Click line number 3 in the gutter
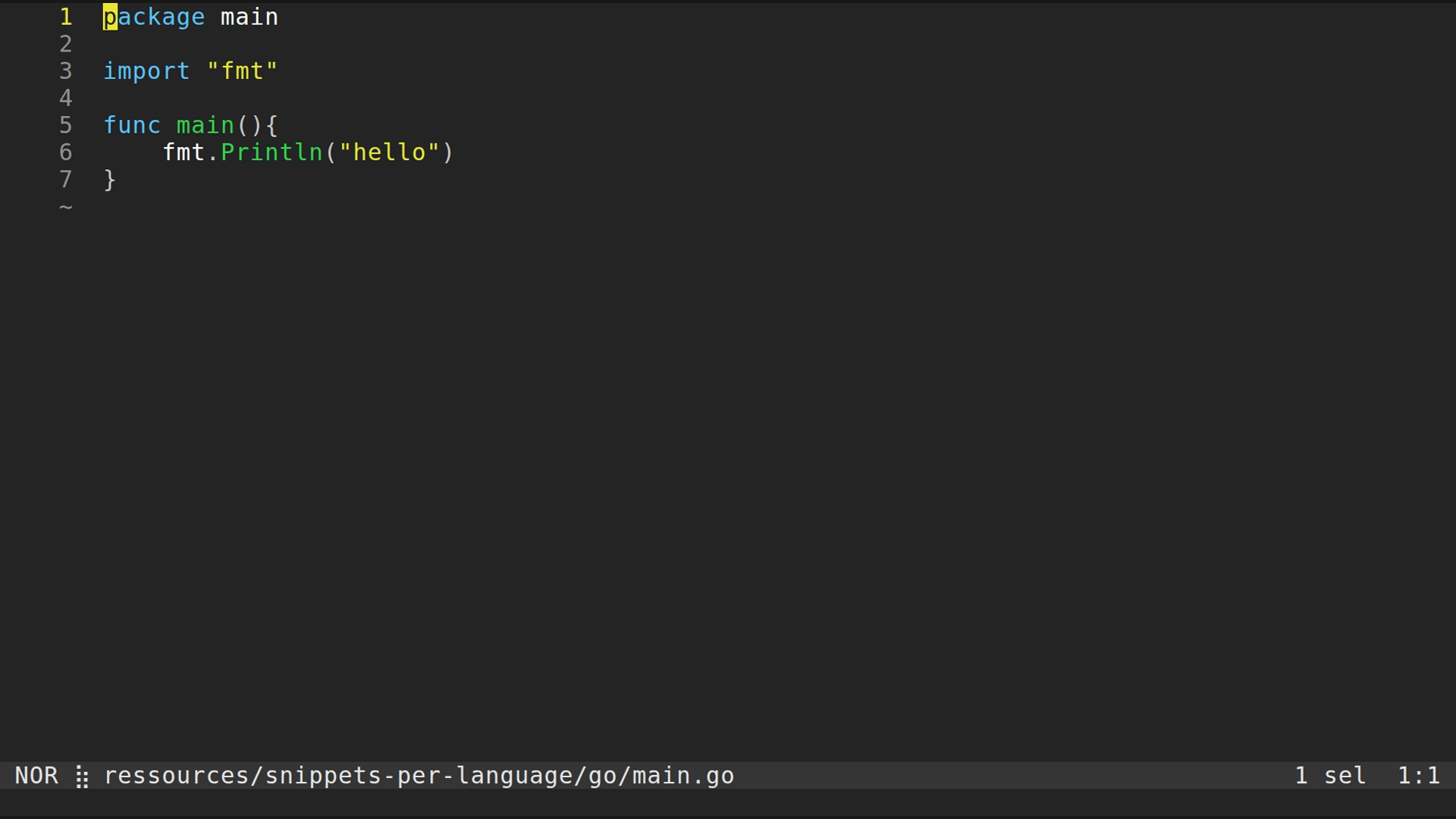The image size is (1456, 819). tap(66, 71)
